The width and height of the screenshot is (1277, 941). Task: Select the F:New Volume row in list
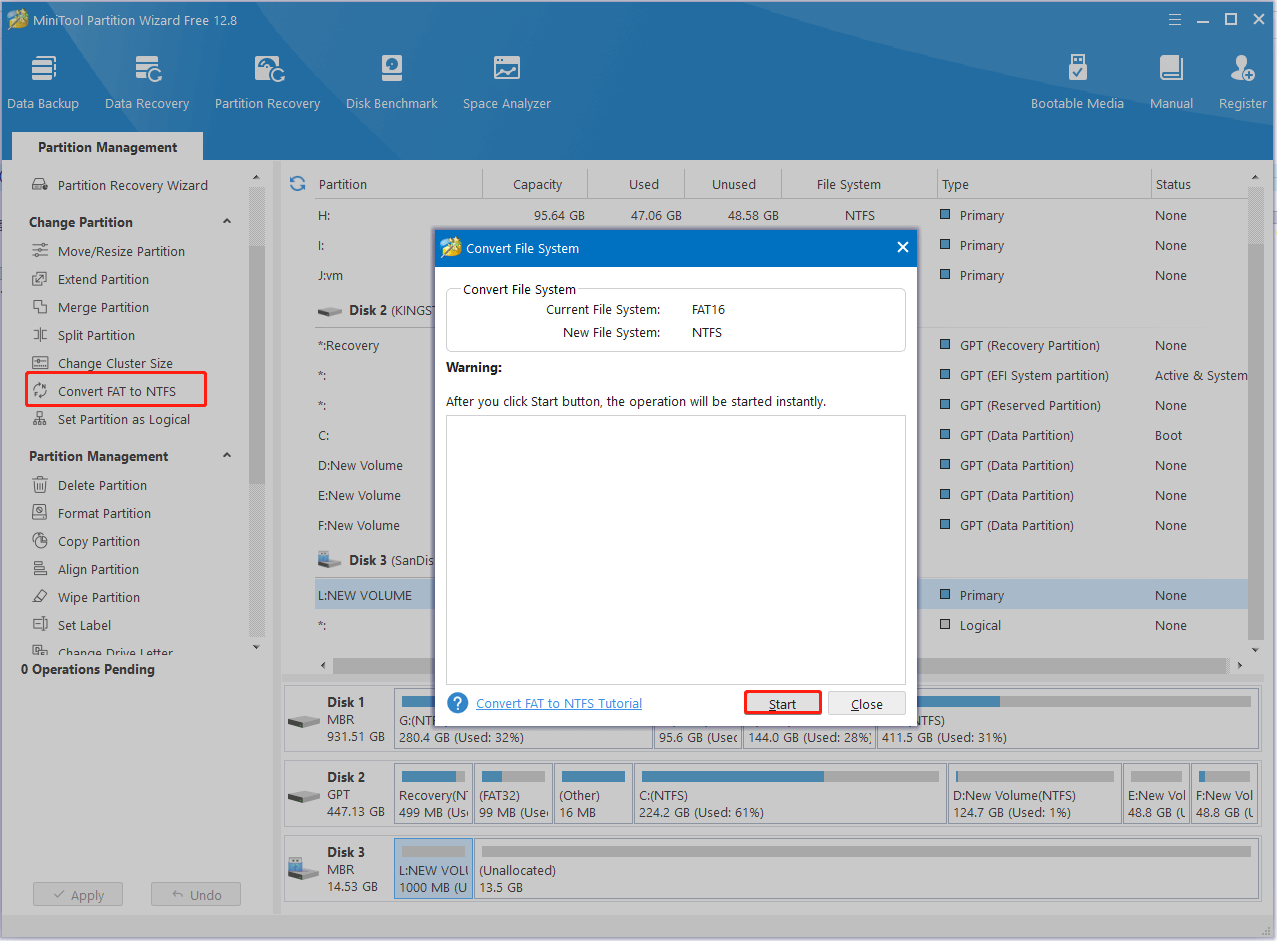coord(782,525)
